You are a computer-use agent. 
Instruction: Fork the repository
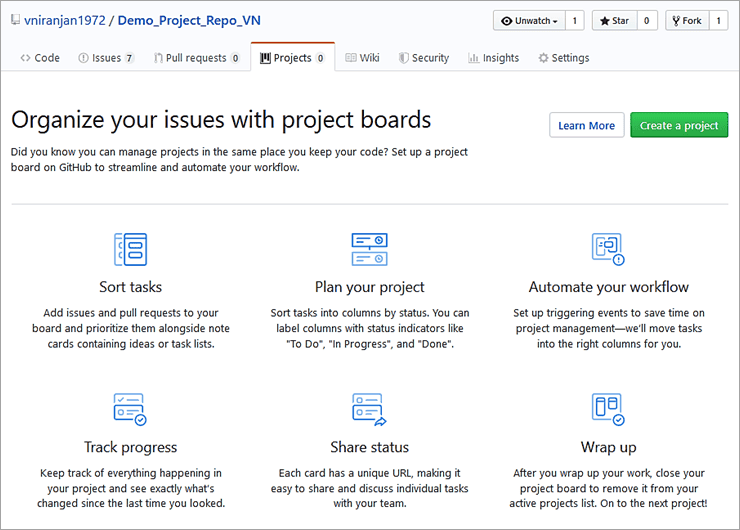687,21
